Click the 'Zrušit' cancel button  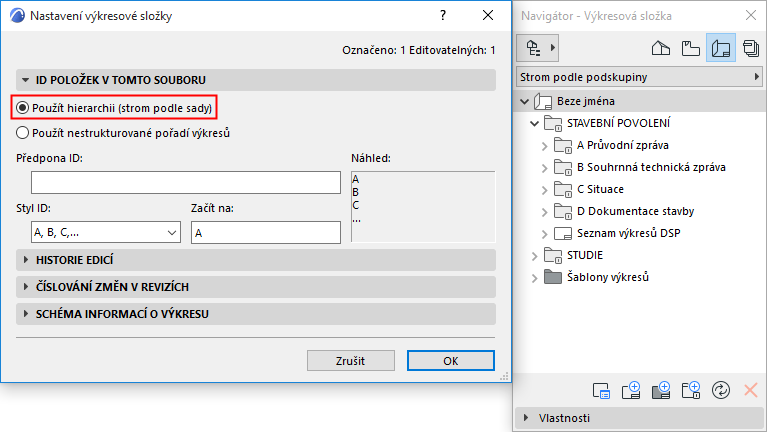click(350, 360)
